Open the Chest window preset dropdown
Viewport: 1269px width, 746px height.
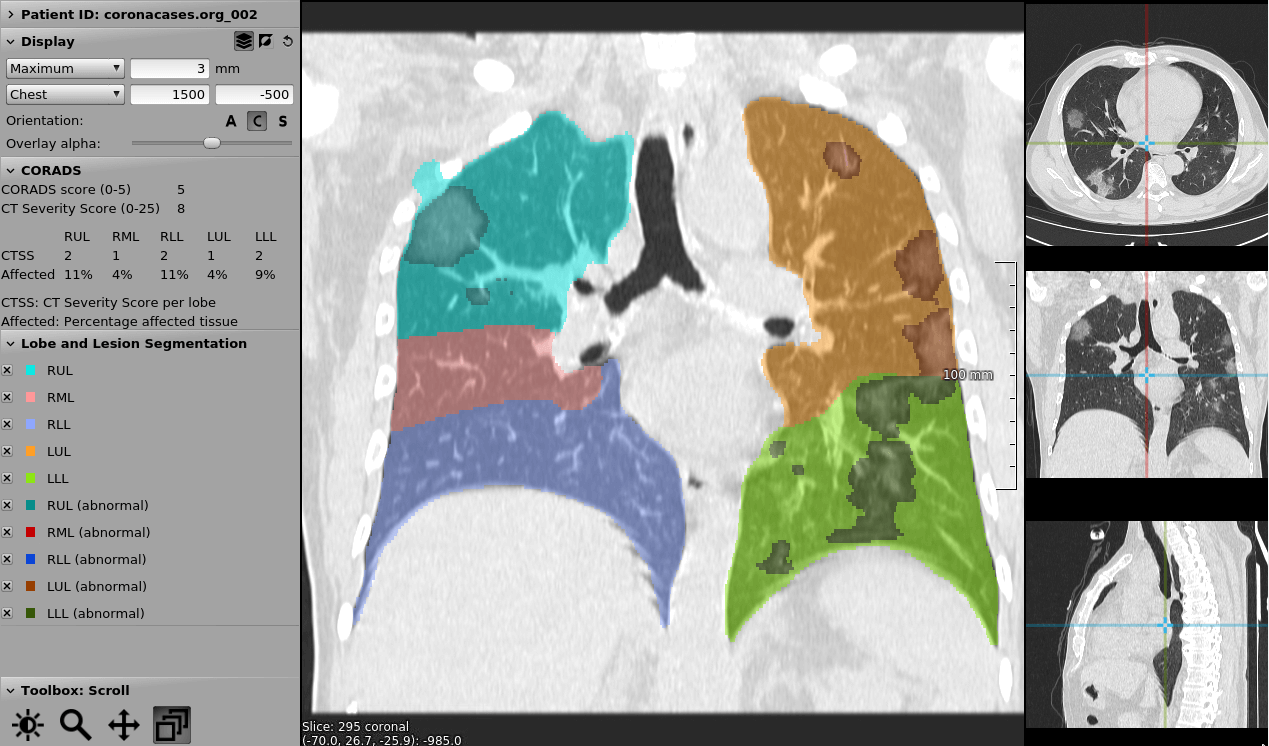tap(65, 94)
